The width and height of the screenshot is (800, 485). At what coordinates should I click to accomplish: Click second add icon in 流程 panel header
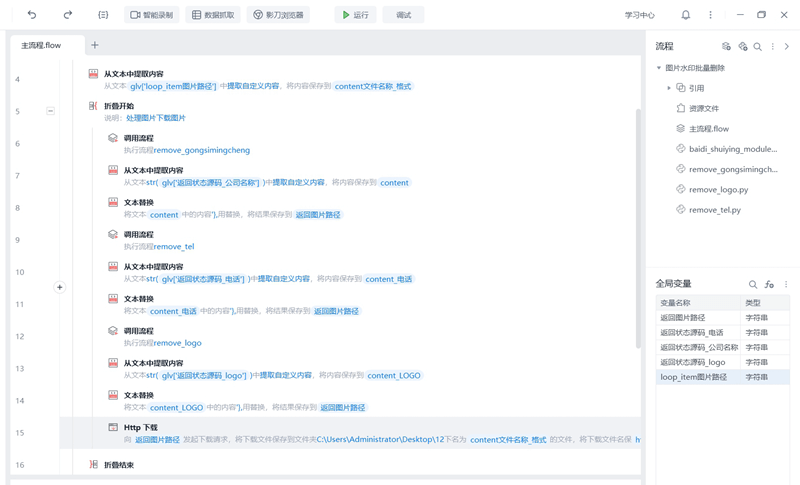tap(743, 46)
